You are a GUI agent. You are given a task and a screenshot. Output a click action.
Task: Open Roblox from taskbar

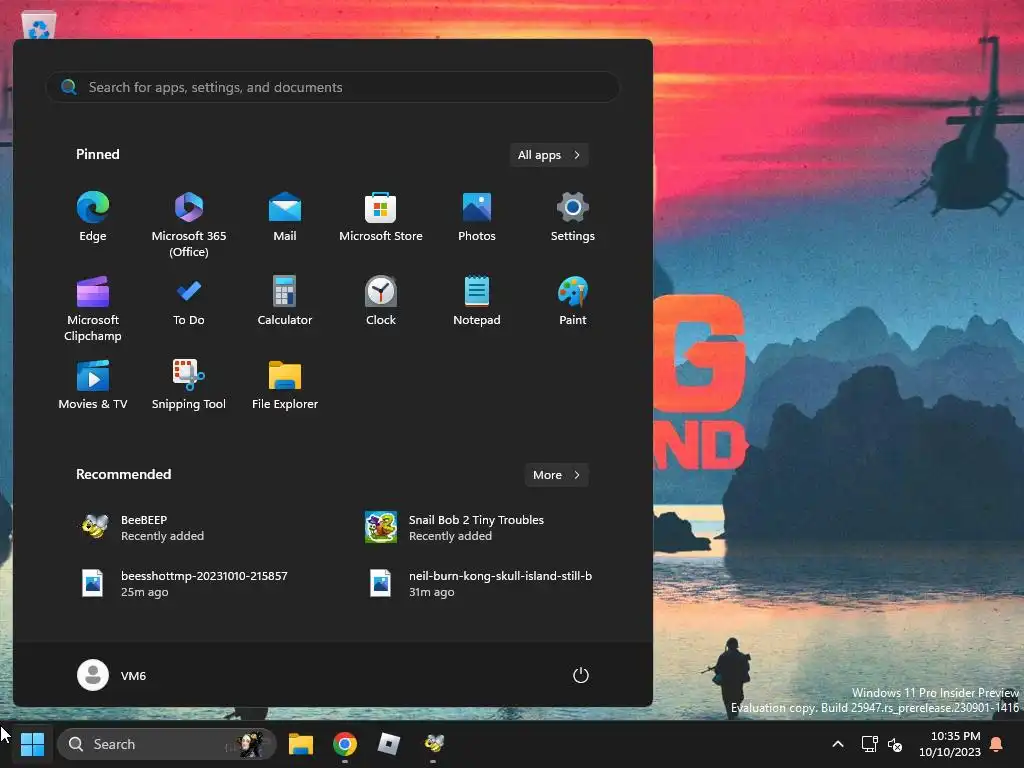tap(389, 744)
